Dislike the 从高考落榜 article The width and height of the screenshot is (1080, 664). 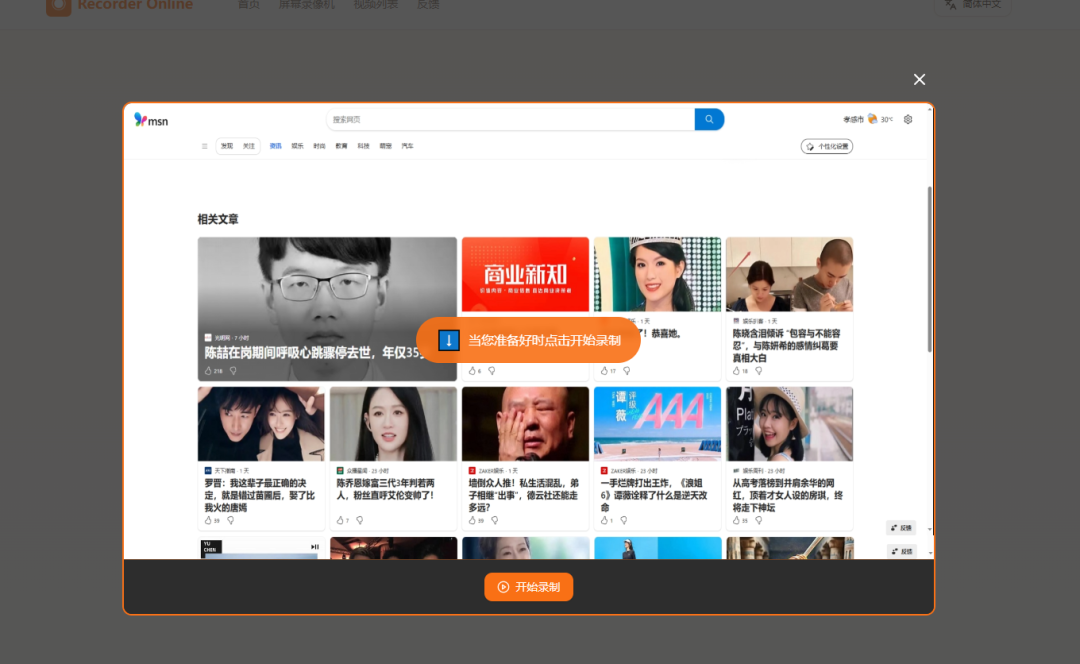(758, 521)
